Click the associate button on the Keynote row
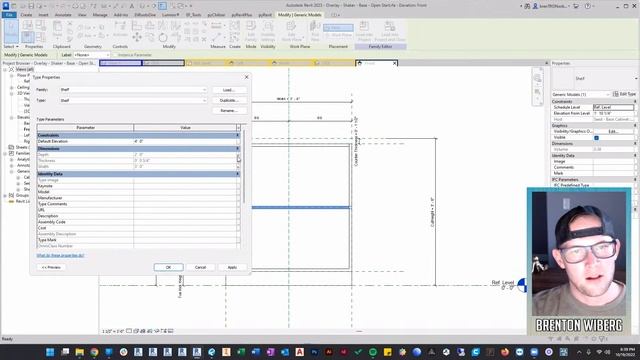Viewport: 640px width, 360px height. [238, 186]
